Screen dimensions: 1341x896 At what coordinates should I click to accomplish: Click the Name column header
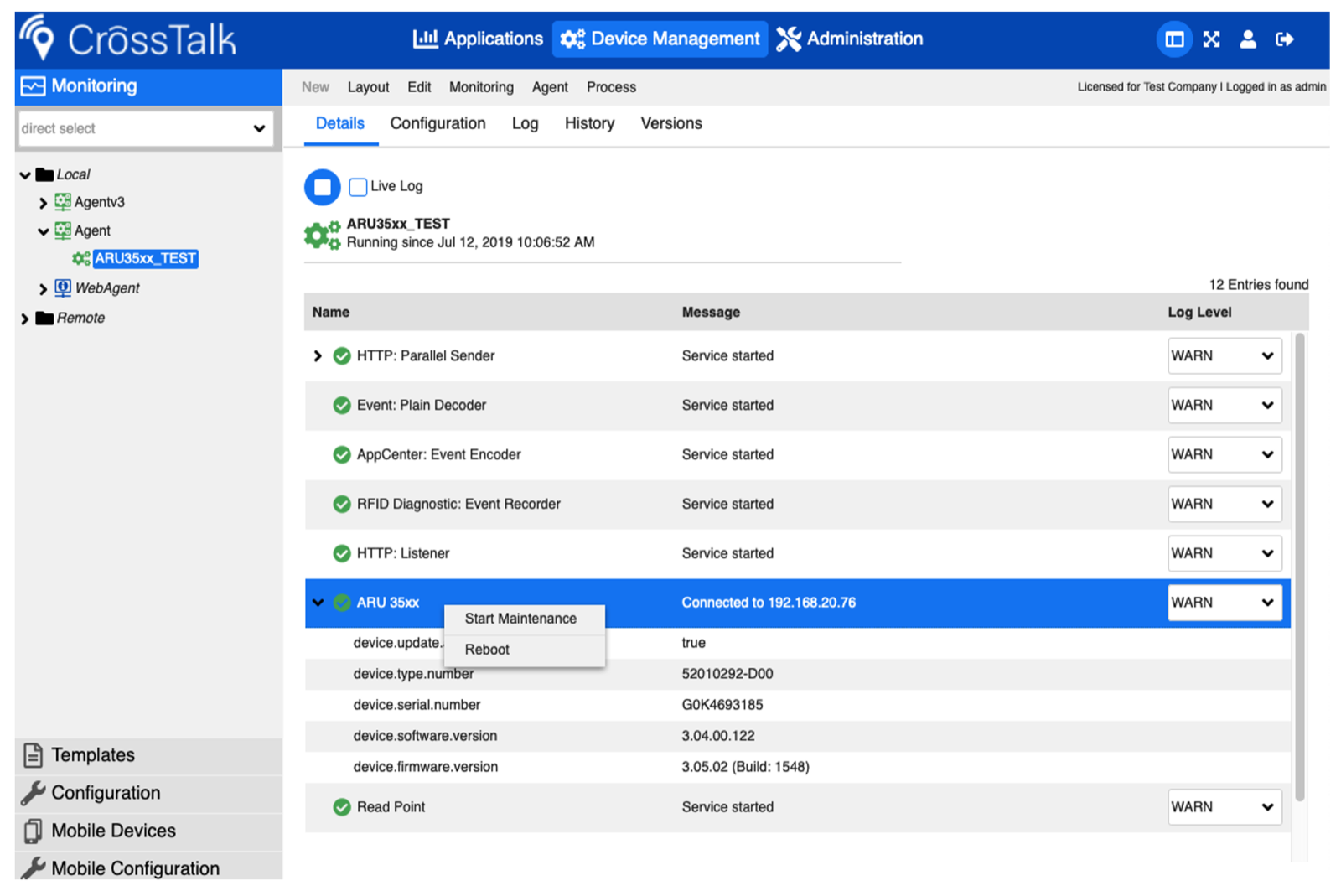pyautogui.click(x=331, y=313)
